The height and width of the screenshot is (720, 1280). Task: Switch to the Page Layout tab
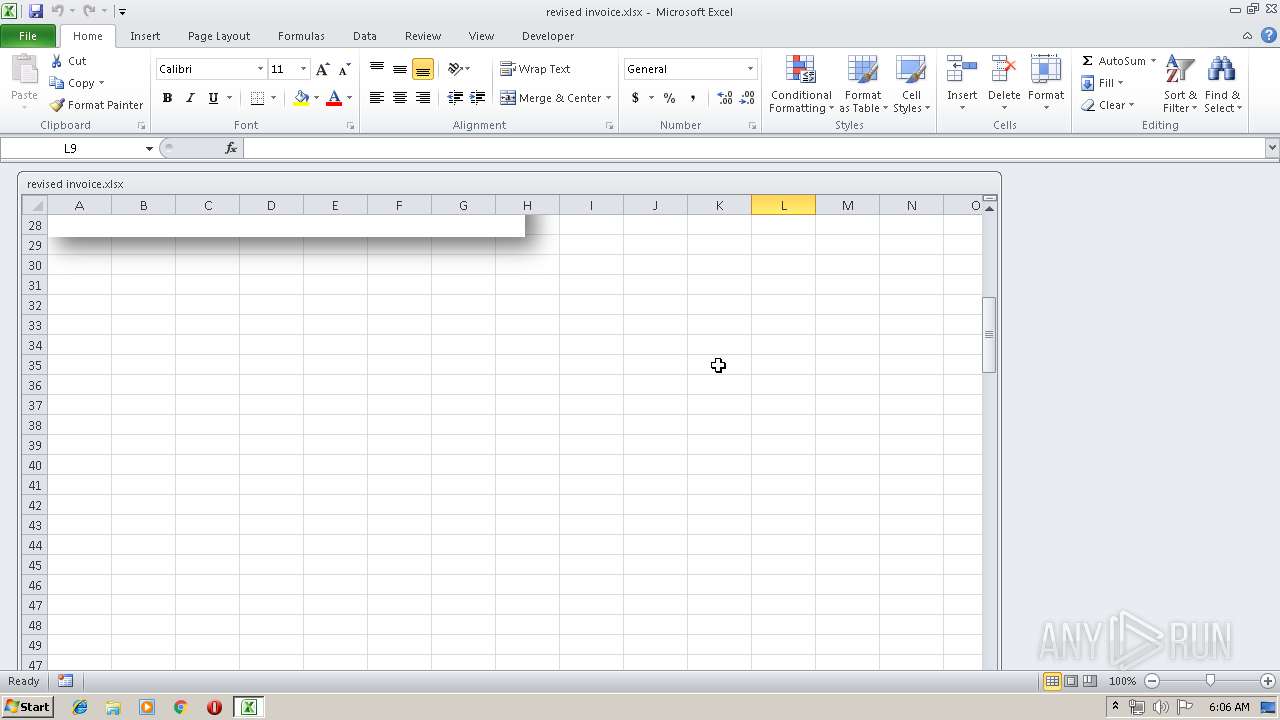(x=219, y=36)
